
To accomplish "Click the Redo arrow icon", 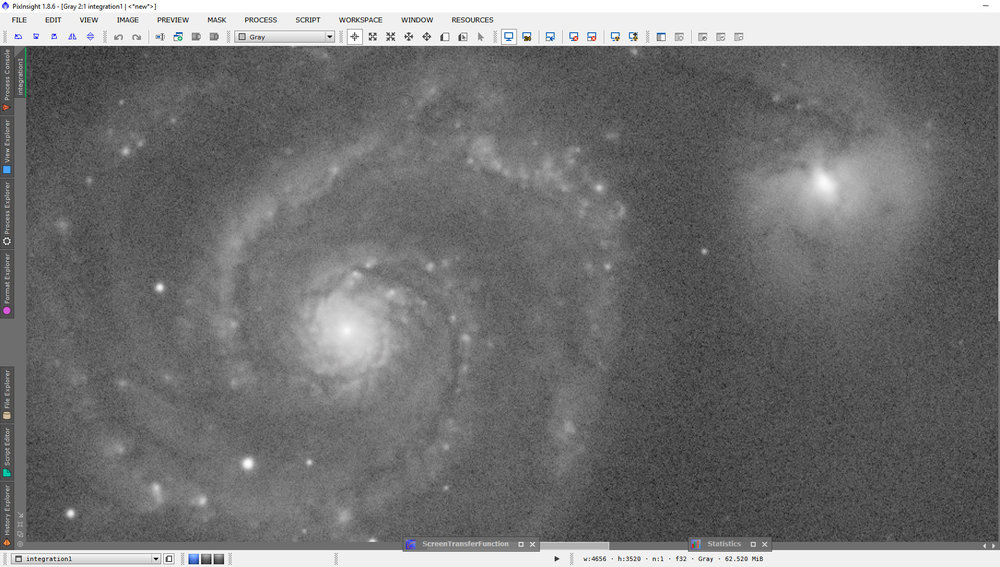I will (x=136, y=37).
